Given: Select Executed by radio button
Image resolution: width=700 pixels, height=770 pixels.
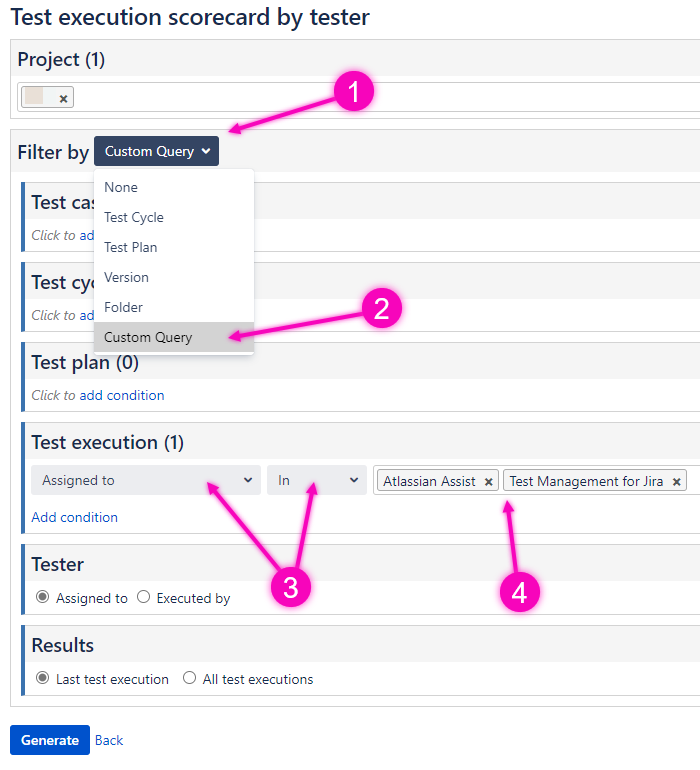Looking at the screenshot, I should 143,597.
